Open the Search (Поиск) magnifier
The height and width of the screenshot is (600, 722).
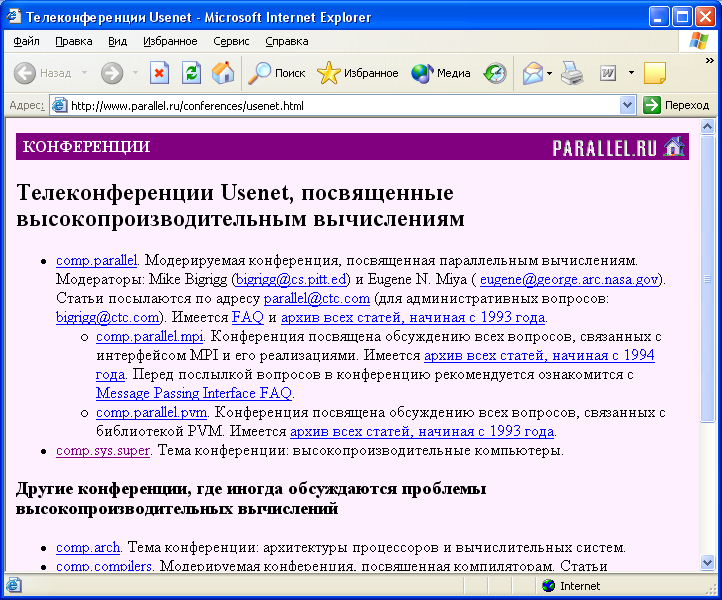[259, 73]
